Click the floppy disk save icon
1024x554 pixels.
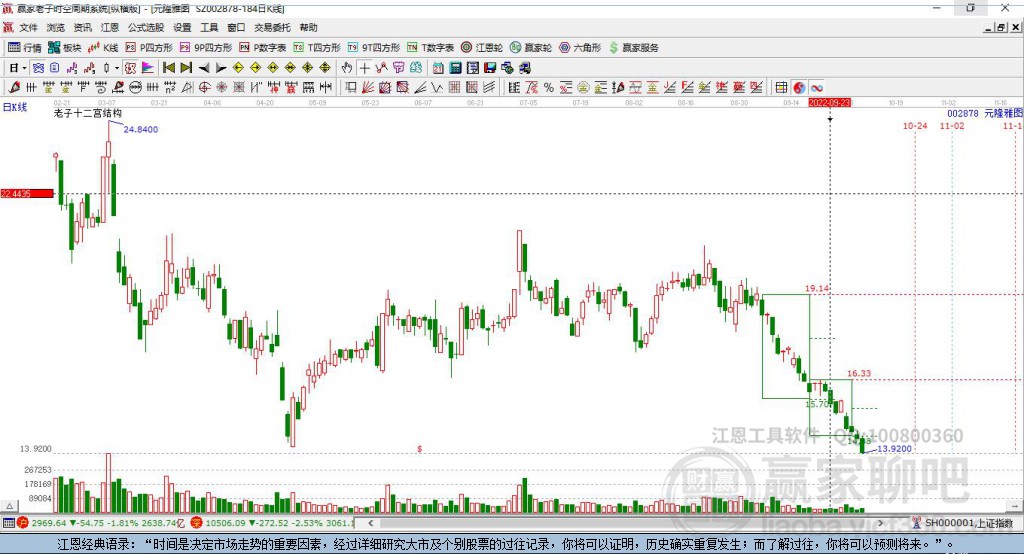pos(490,68)
